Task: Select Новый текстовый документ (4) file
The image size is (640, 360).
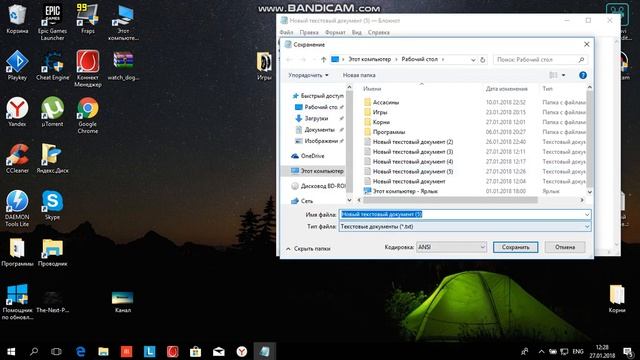Action: click(x=409, y=162)
